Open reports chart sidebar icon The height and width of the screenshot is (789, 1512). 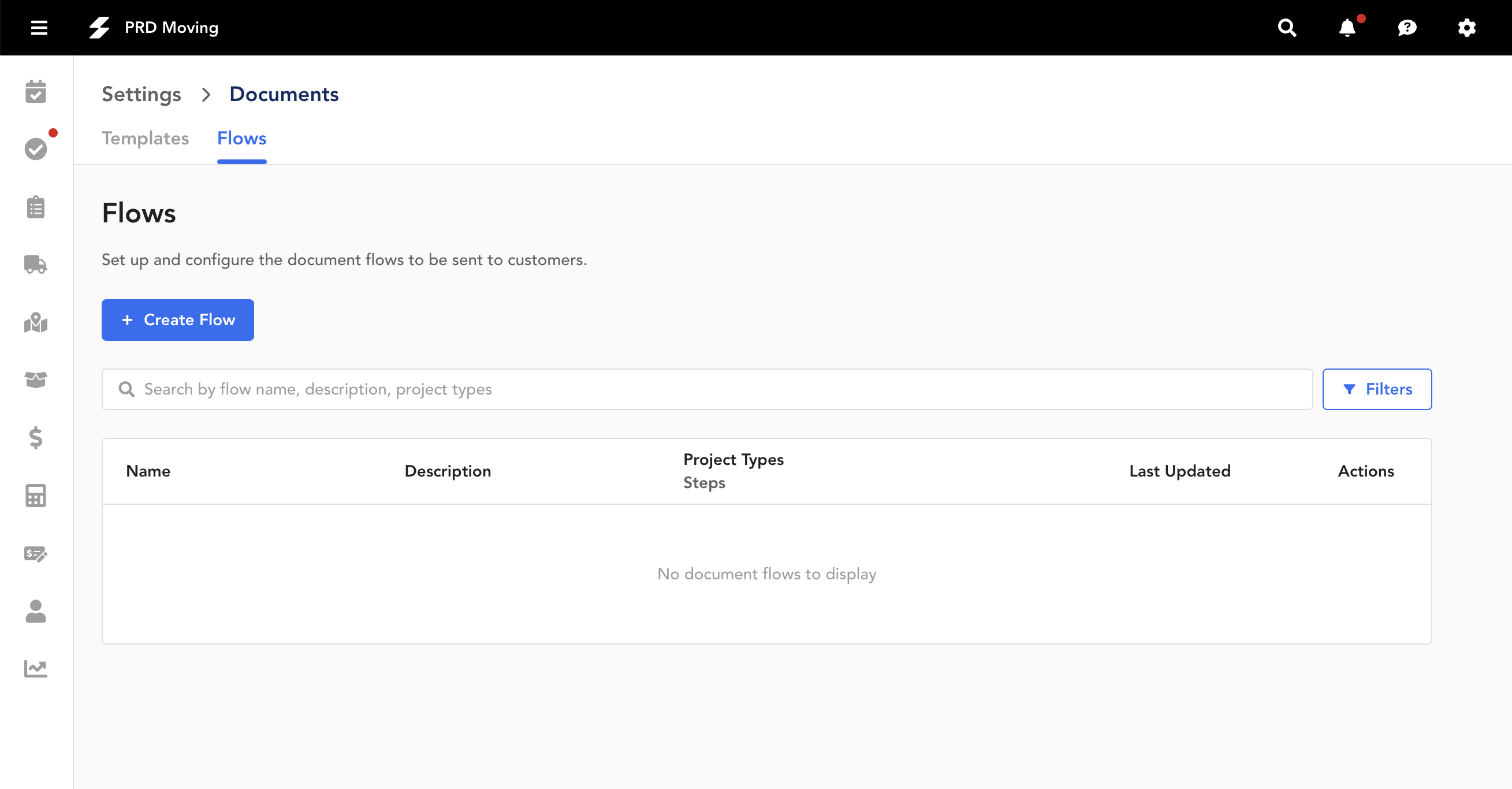[36, 669]
